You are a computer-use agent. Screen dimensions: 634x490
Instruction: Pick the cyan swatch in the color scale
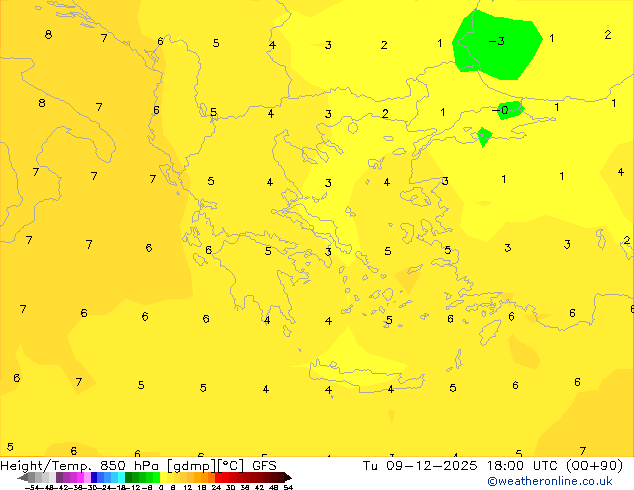coord(121,477)
